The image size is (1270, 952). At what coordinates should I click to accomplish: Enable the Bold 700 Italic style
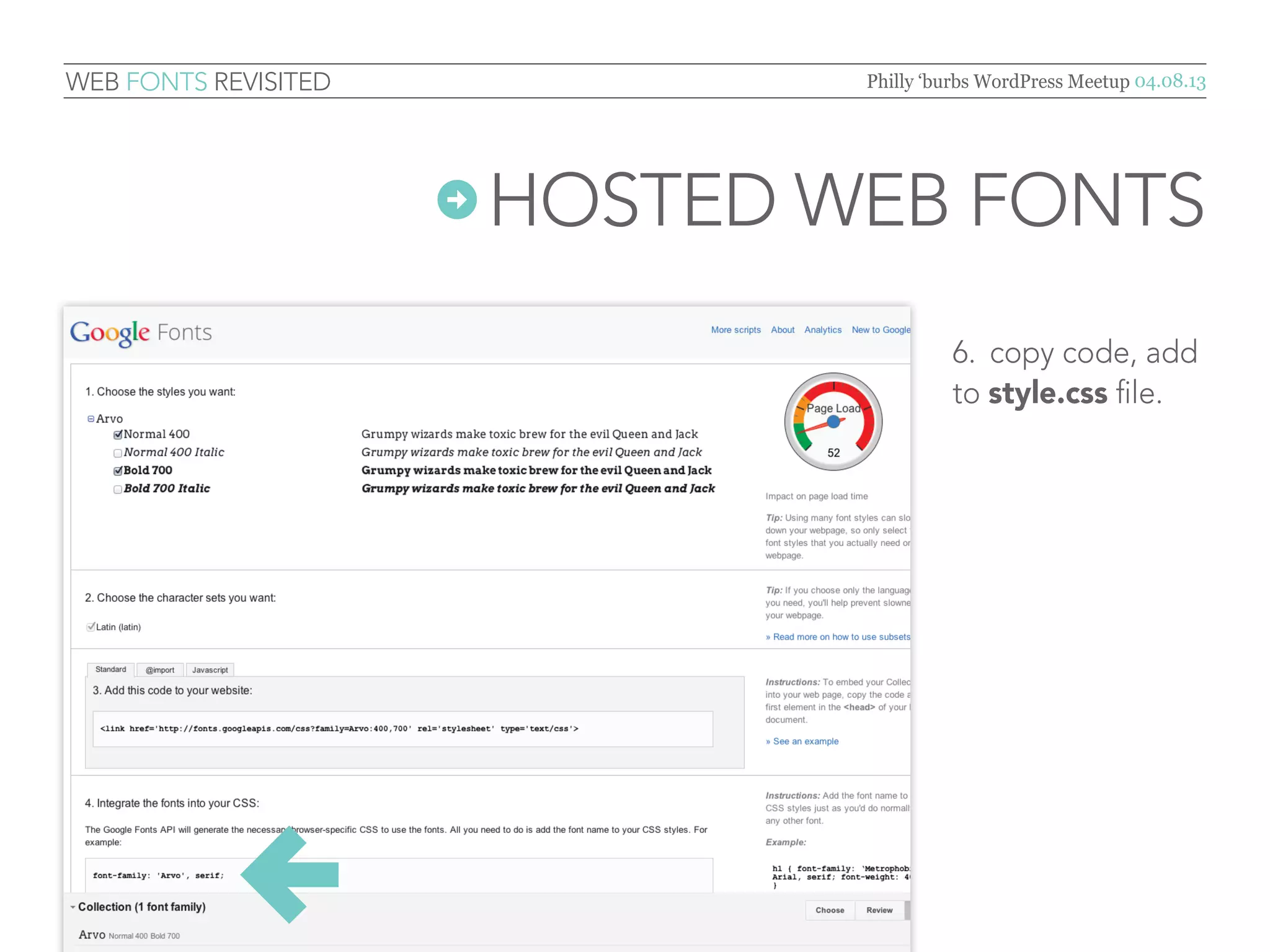118,489
